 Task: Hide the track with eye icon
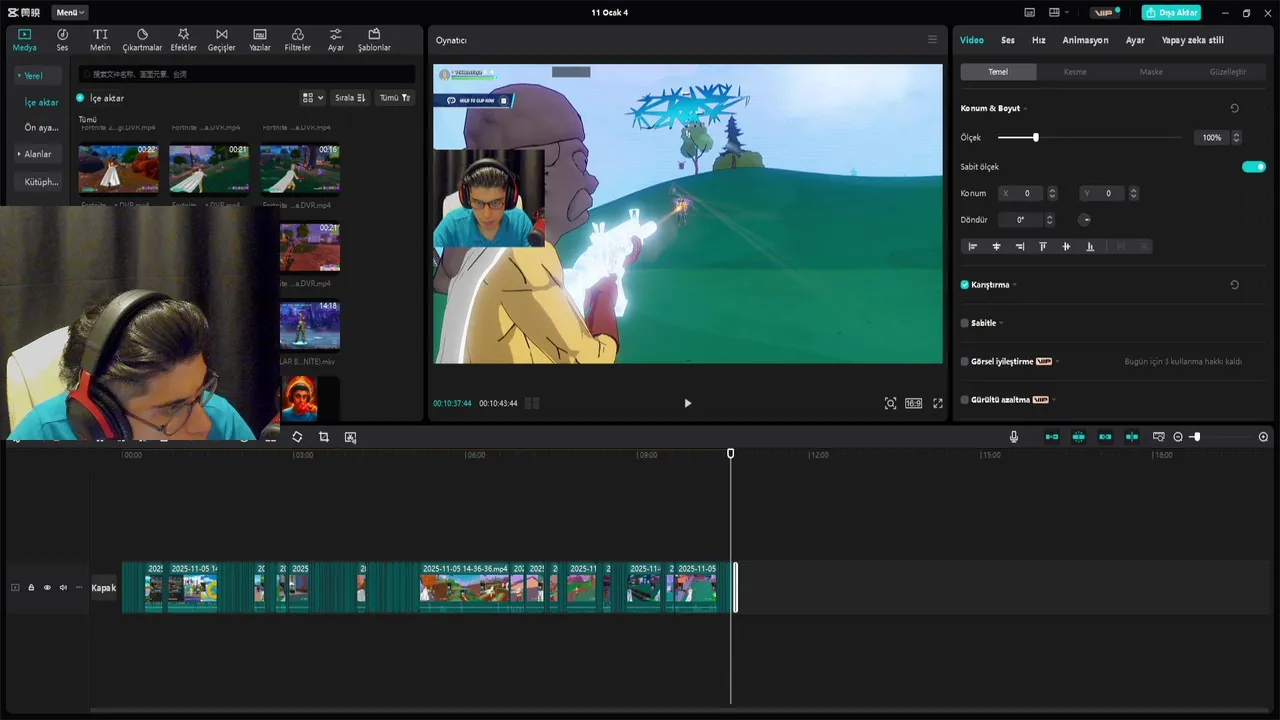pyautogui.click(x=47, y=588)
